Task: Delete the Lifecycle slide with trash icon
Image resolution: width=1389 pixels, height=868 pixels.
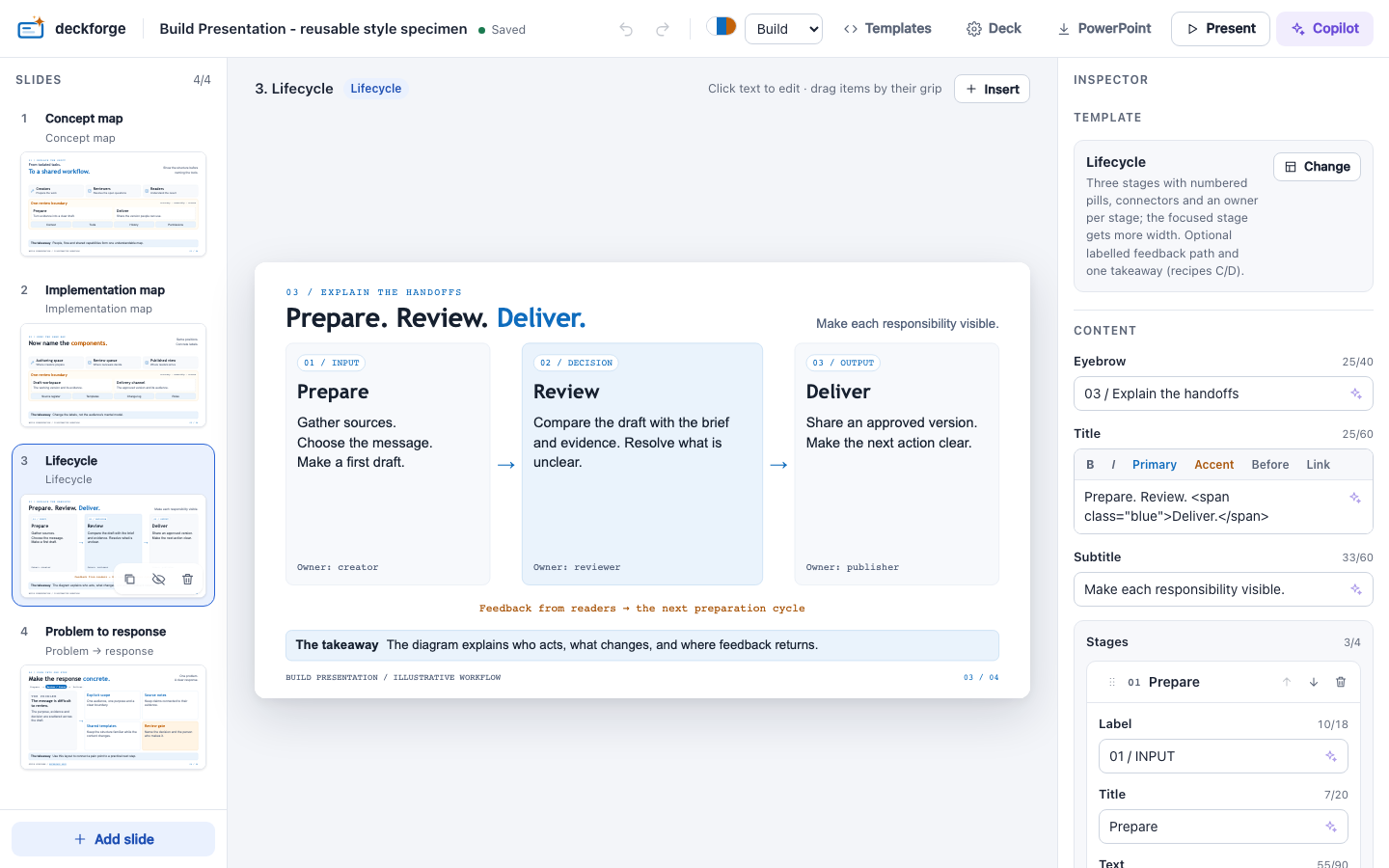Action: pyautogui.click(x=187, y=579)
